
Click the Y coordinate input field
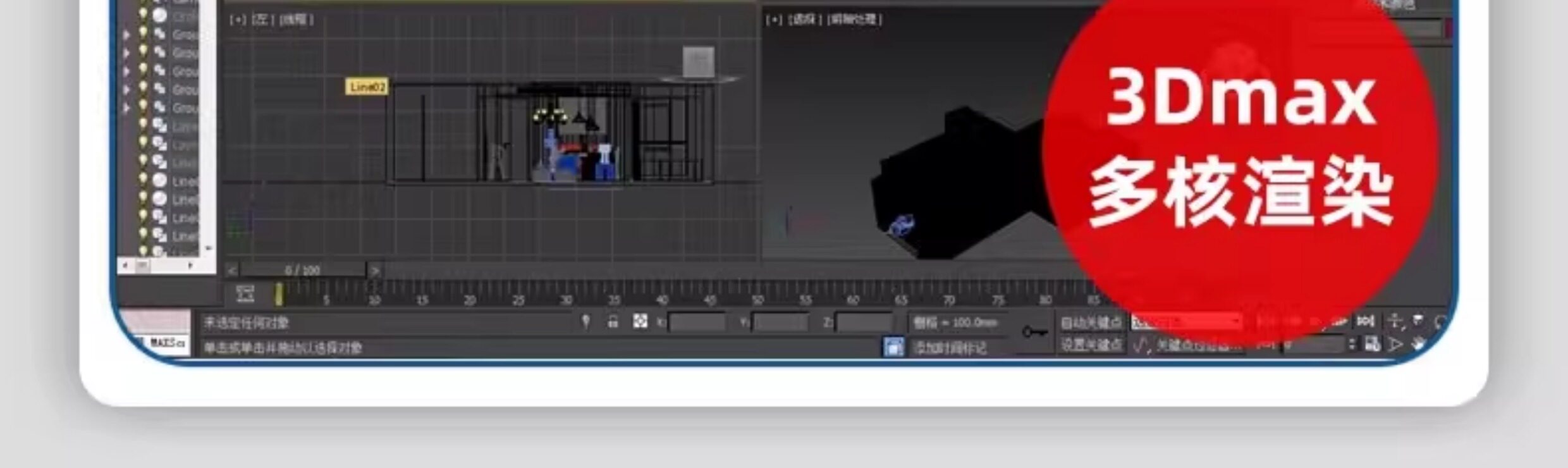tap(781, 323)
